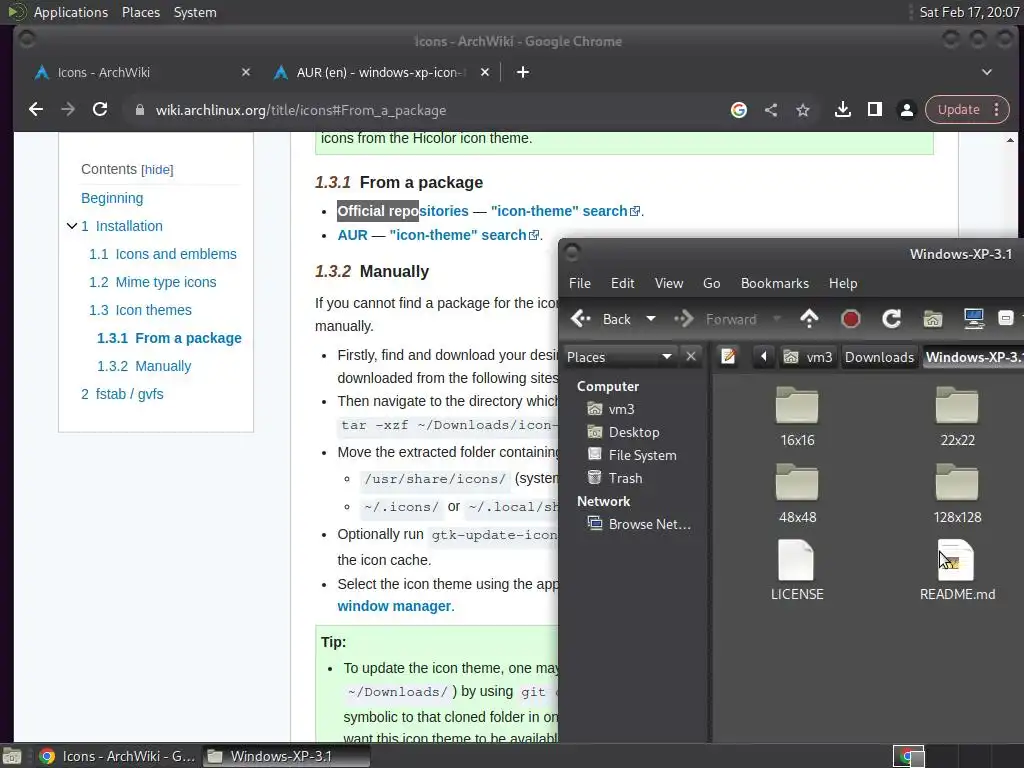This screenshot has width=1024, height=768.
Task: Select Browse Network in sidebar
Action: tap(639, 524)
